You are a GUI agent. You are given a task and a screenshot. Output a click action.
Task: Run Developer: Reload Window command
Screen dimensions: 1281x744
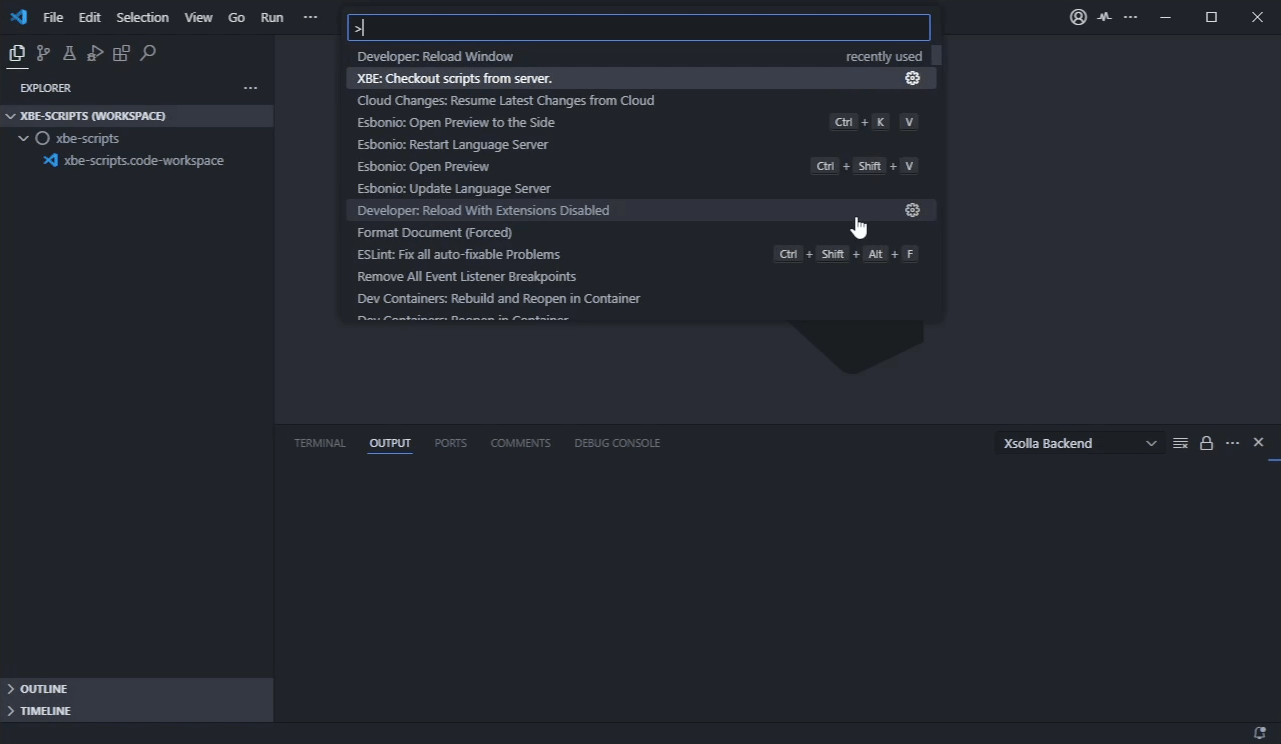[x=641, y=56]
